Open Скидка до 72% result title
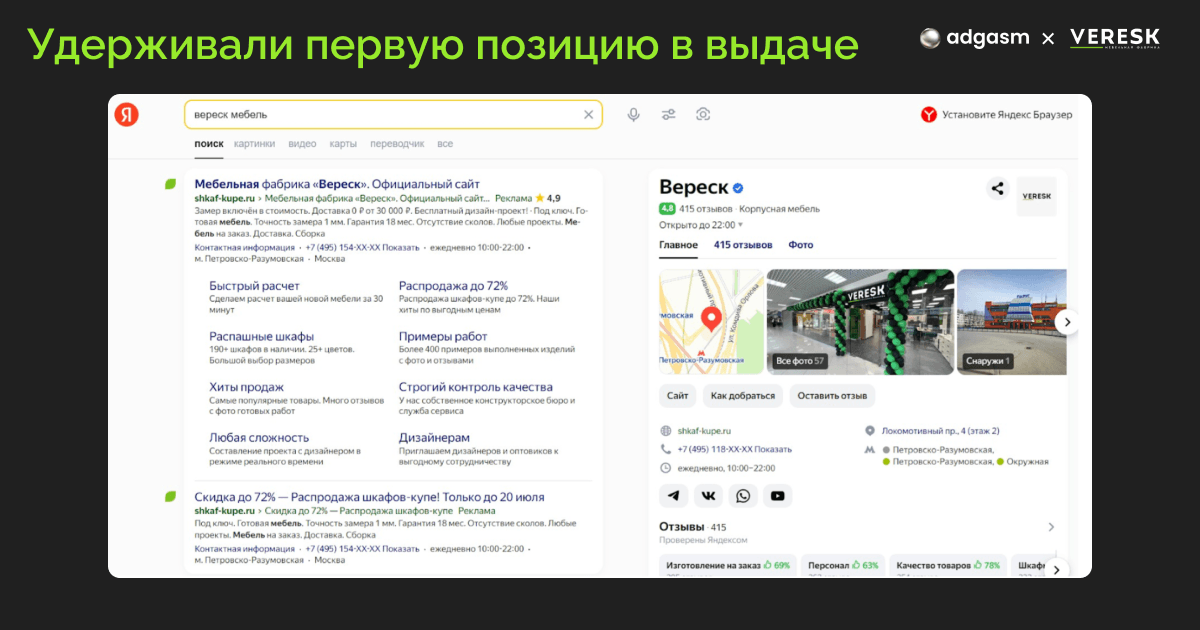 coord(369,497)
